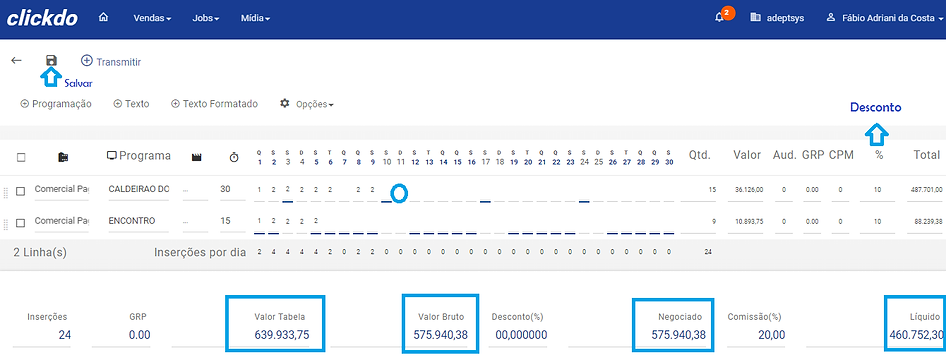Click the 2 Linha(s) summary text
Viewport: 946px width, 360px height.
40,253
